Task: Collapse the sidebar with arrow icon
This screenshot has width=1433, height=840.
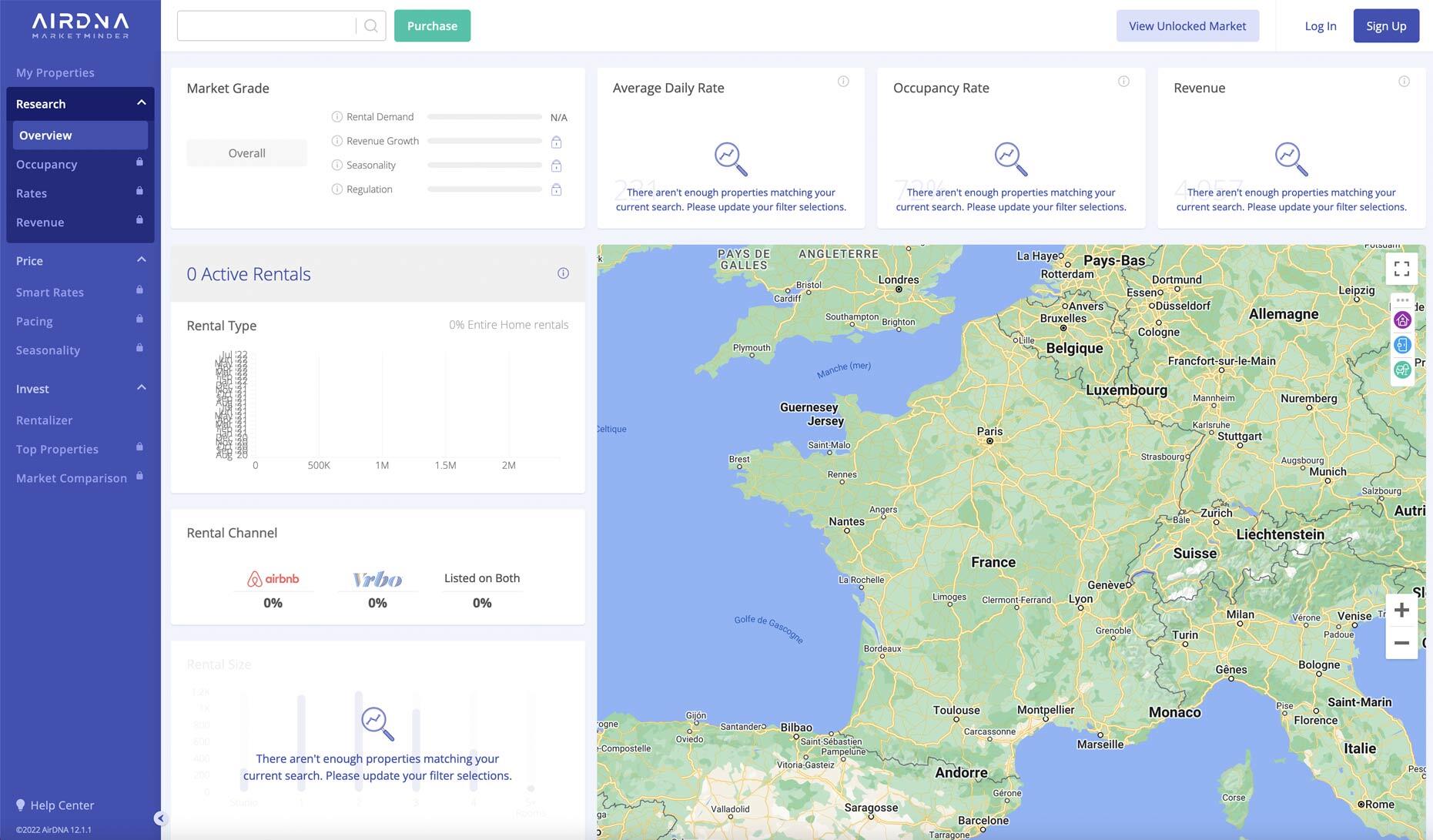Action: click(159, 818)
